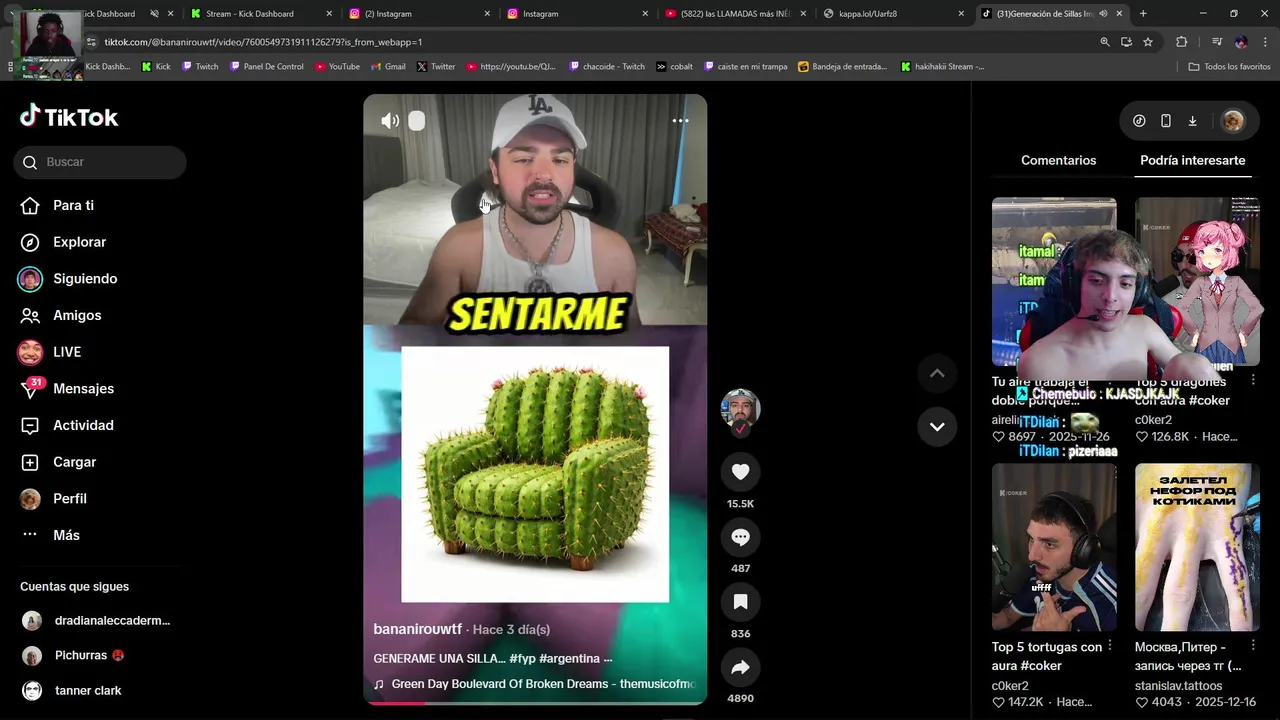Open followed account tanner clark
Screen dimensions: 1280x720
coord(72,690)
